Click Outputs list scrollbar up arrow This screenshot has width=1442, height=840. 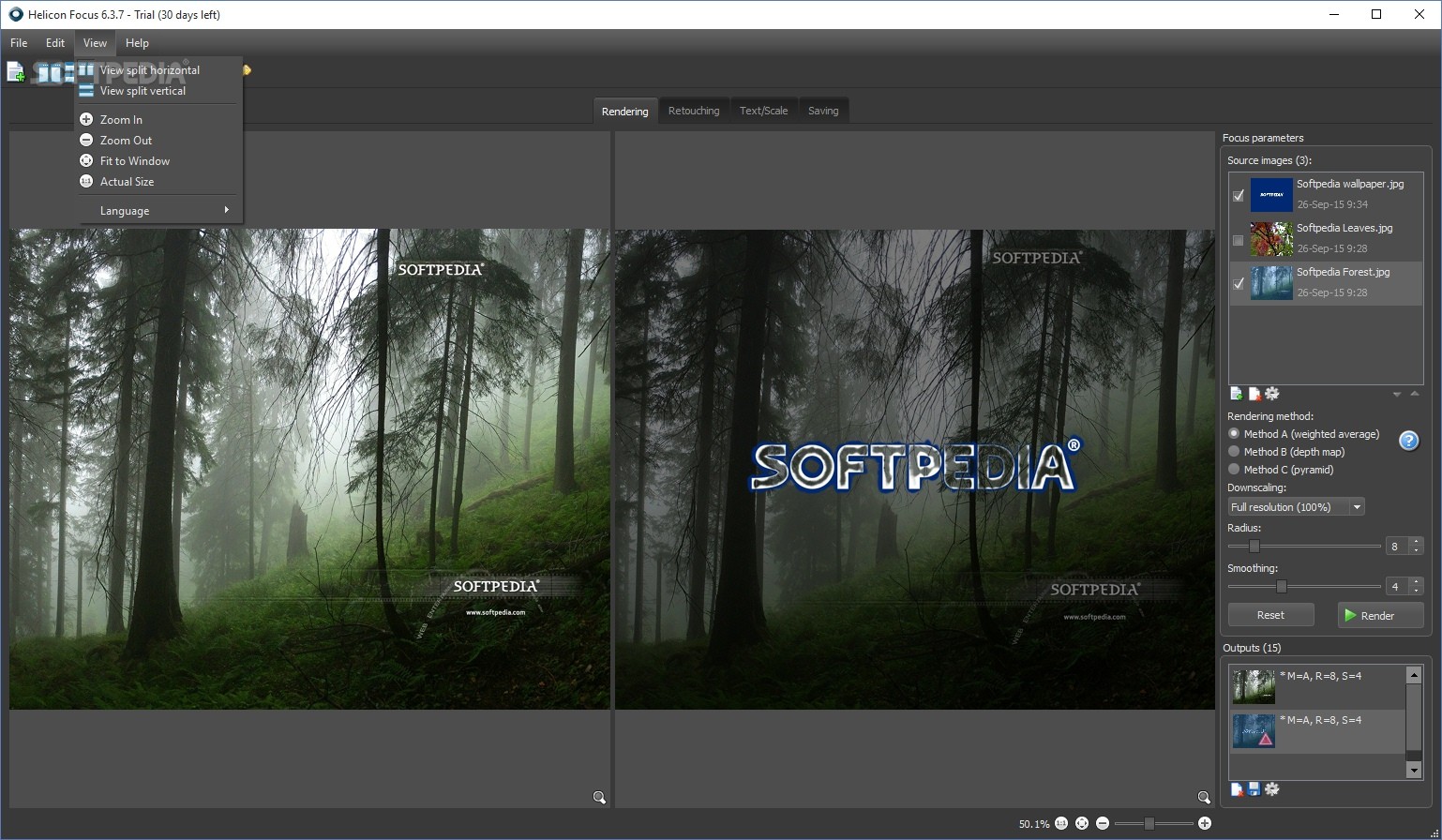click(x=1414, y=676)
